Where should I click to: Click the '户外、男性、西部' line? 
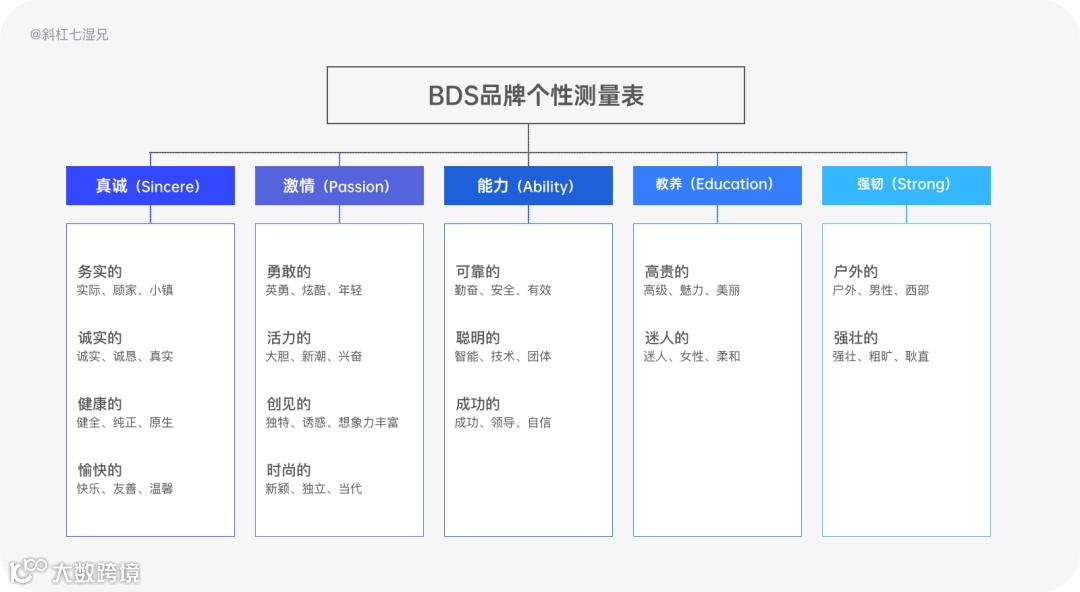pyautogui.click(x=881, y=290)
